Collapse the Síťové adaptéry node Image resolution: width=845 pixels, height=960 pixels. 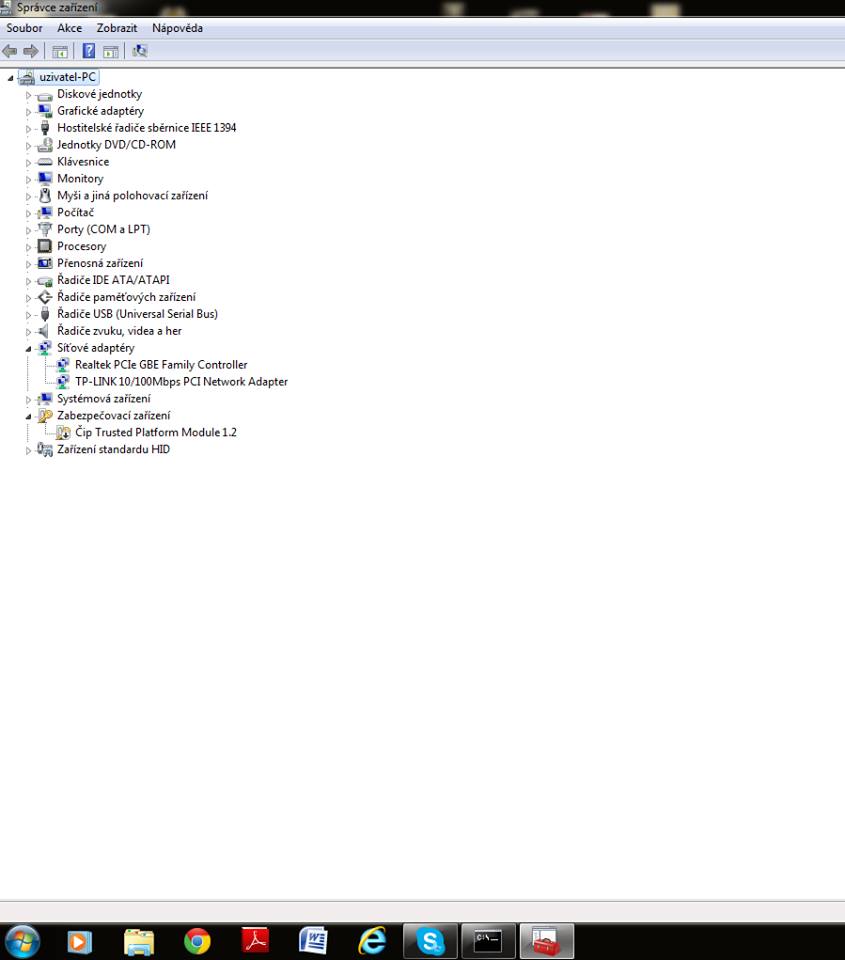coord(28,349)
